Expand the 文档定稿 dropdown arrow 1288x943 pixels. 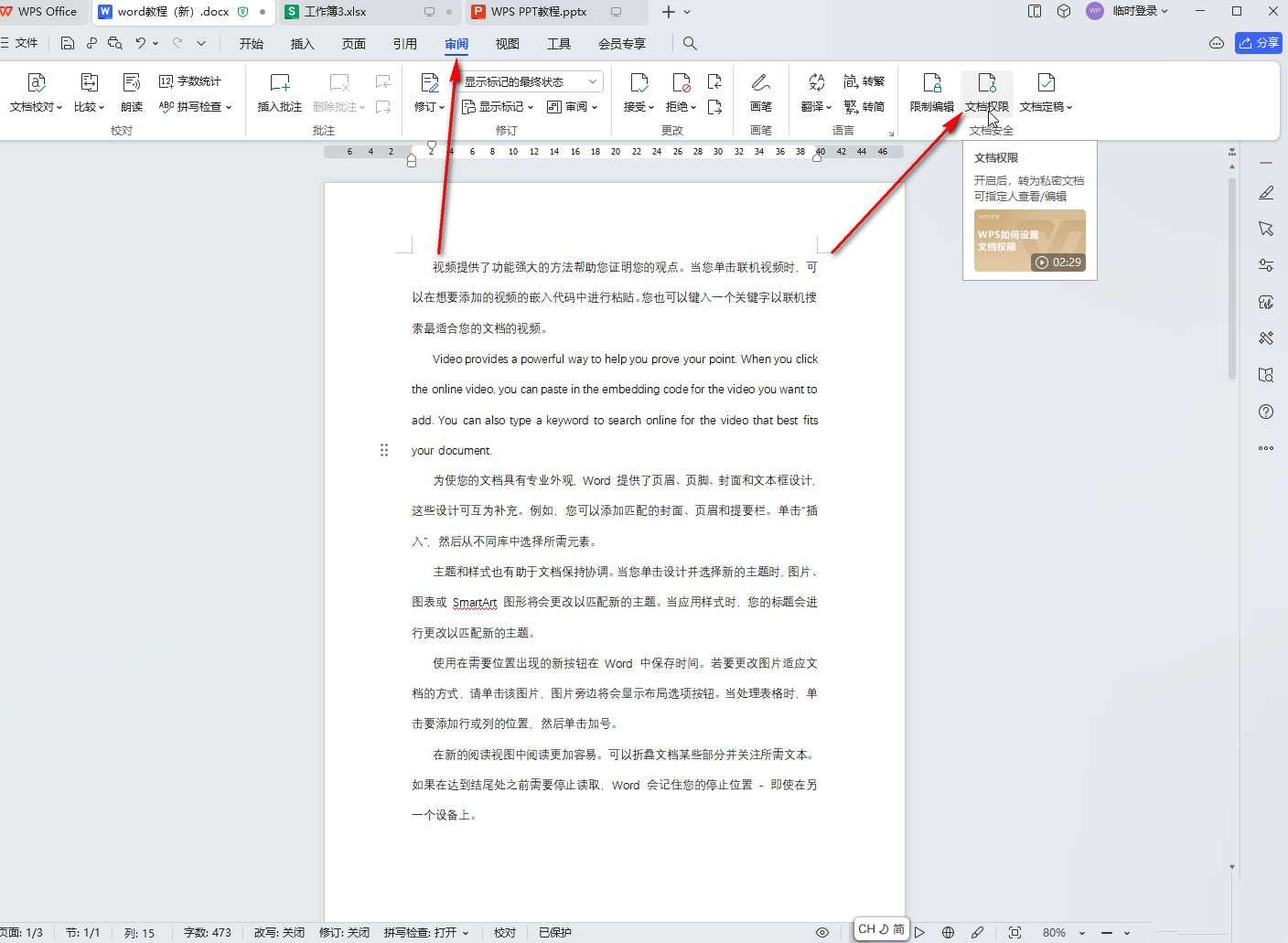pyautogui.click(x=1069, y=107)
